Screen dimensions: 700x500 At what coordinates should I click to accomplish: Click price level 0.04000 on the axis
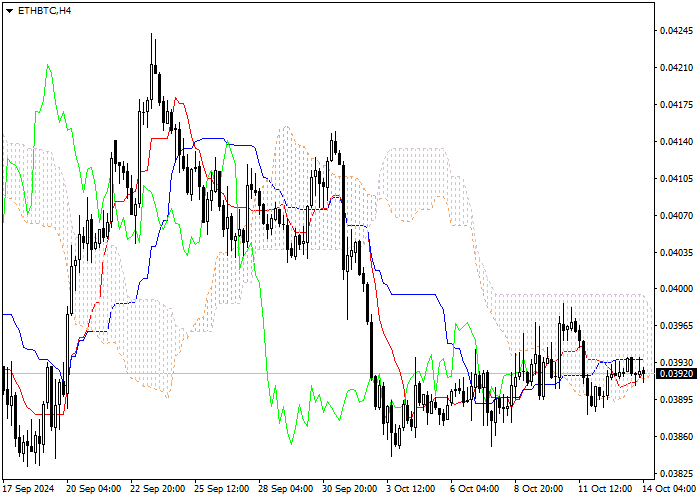677,289
